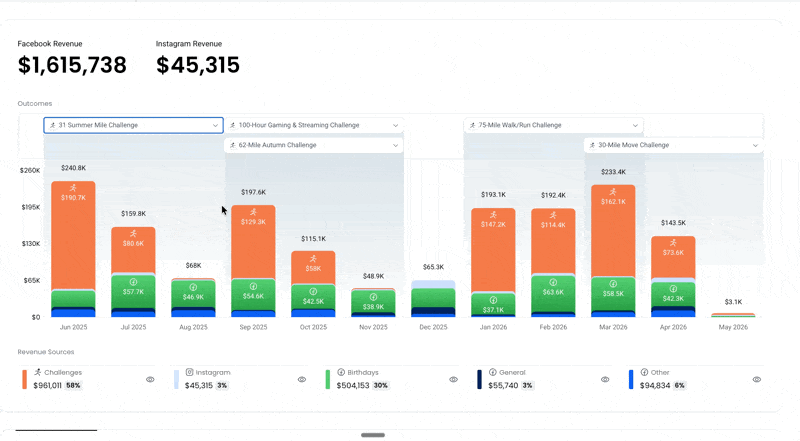
Task: Click runner icon in Oct 2025 orange bar
Action: pos(313,258)
